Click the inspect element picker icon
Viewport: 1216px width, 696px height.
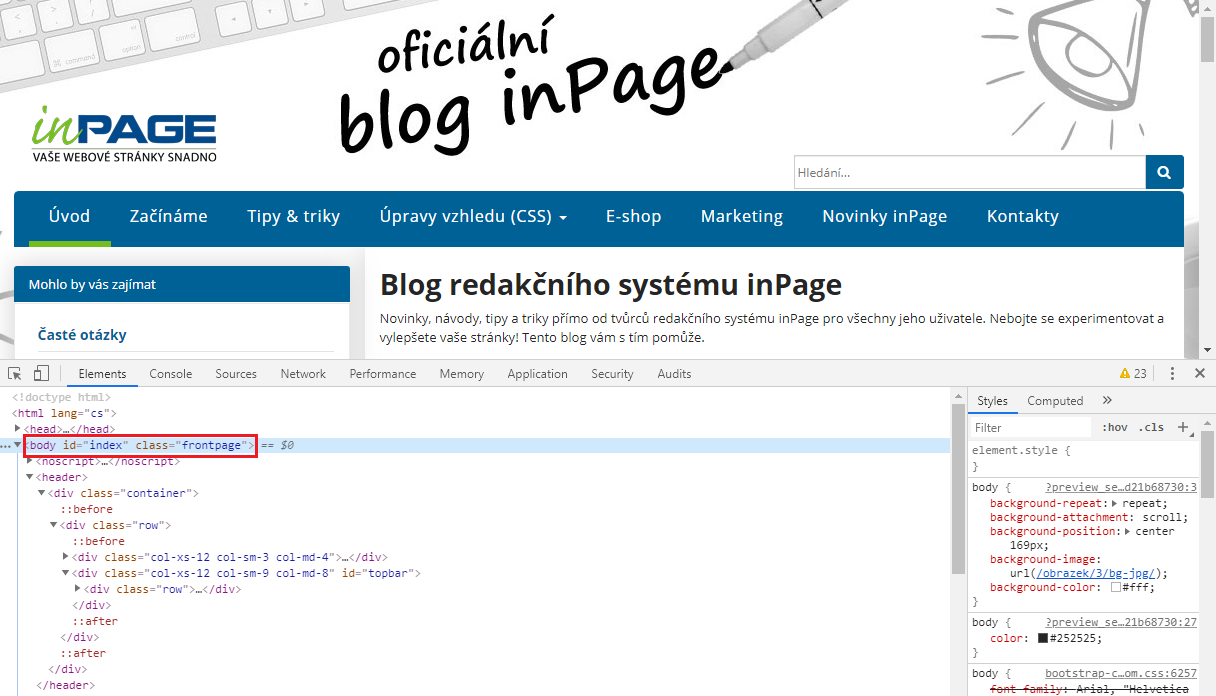[x=15, y=373]
